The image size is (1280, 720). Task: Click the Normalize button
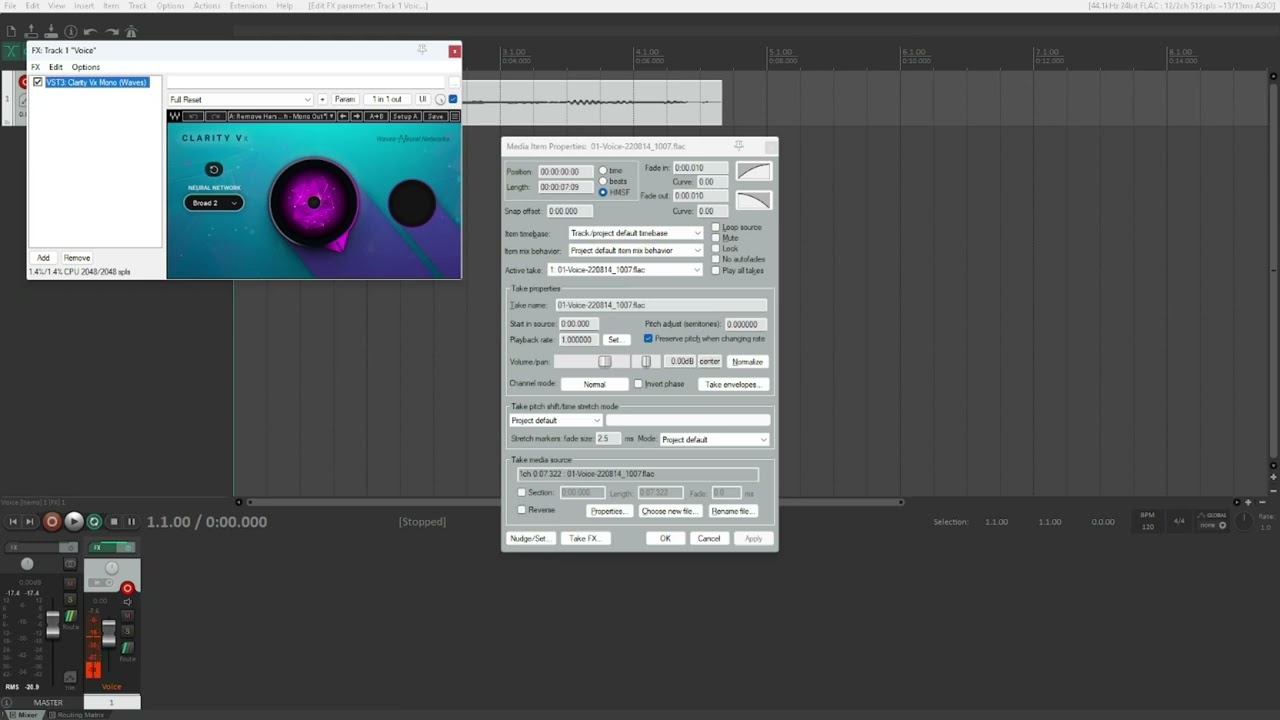747,361
